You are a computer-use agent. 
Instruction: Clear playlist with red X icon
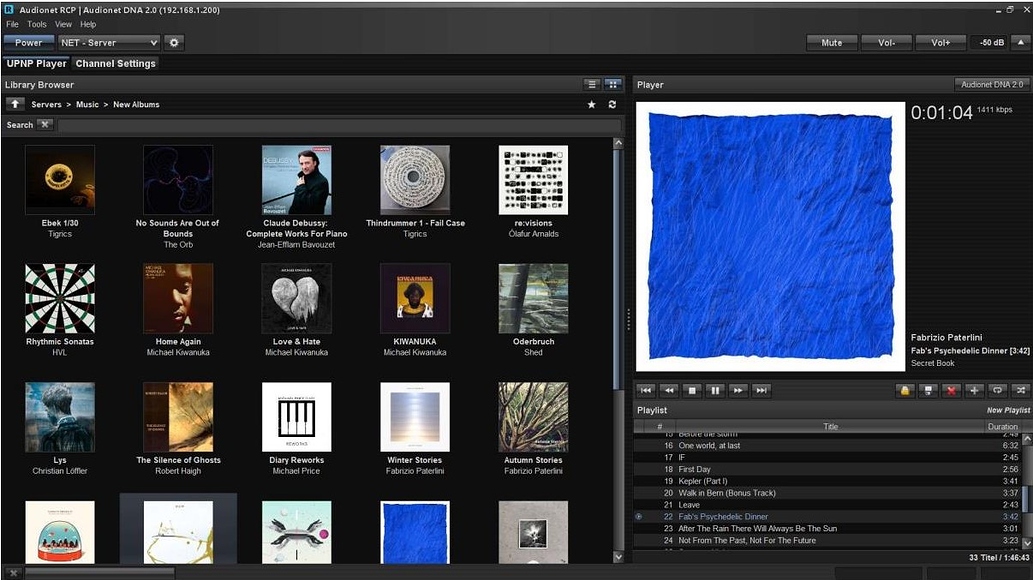click(x=951, y=391)
